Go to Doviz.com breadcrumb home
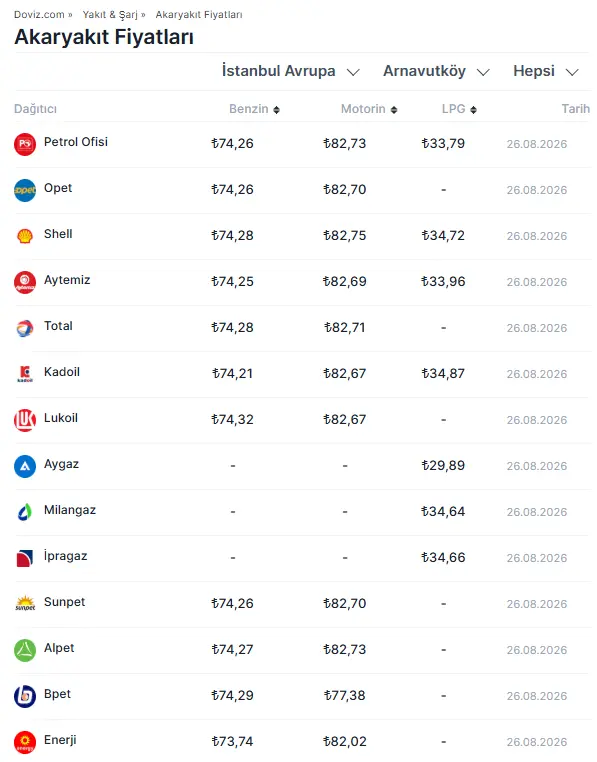The image size is (597, 762). click(x=39, y=15)
